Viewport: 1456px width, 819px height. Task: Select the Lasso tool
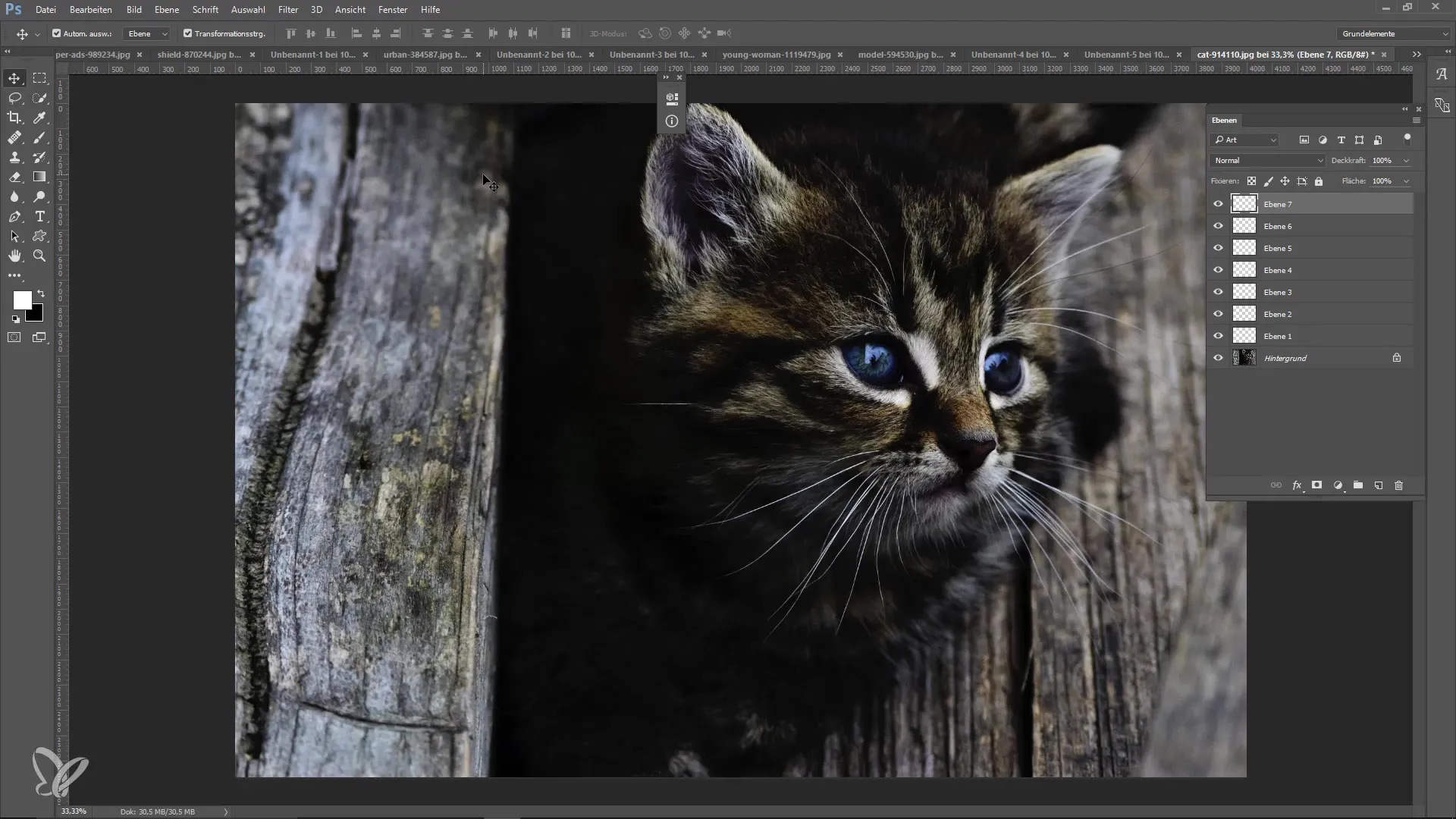[14, 98]
